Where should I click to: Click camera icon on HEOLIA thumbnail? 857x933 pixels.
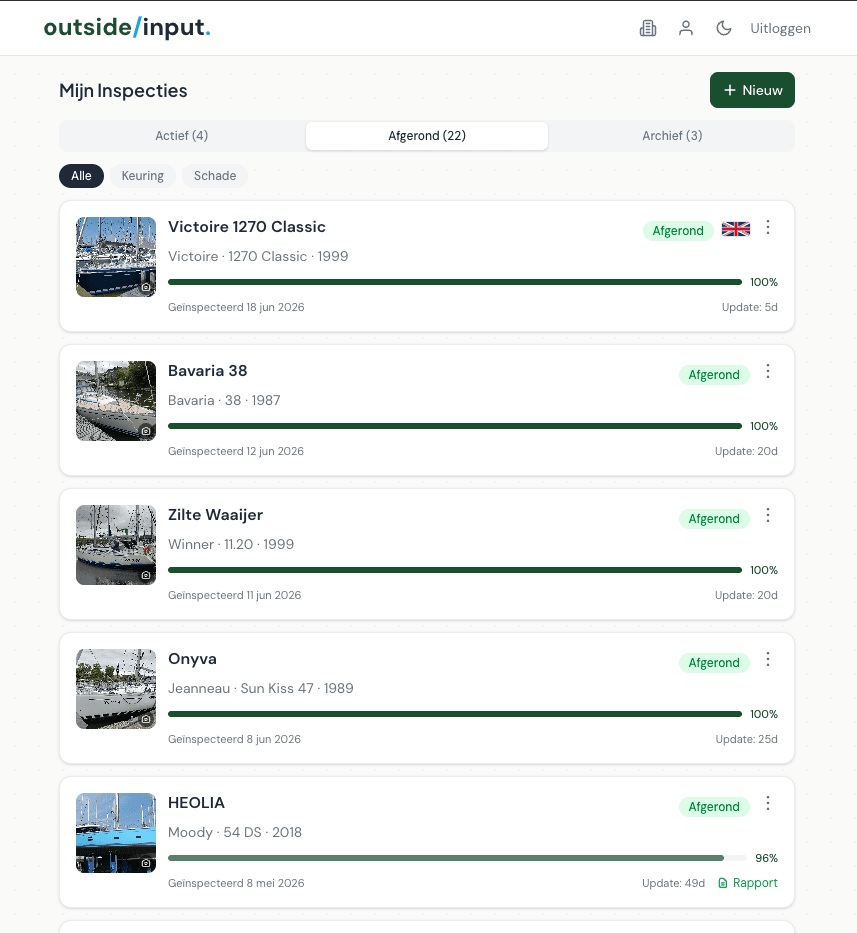tap(146, 863)
